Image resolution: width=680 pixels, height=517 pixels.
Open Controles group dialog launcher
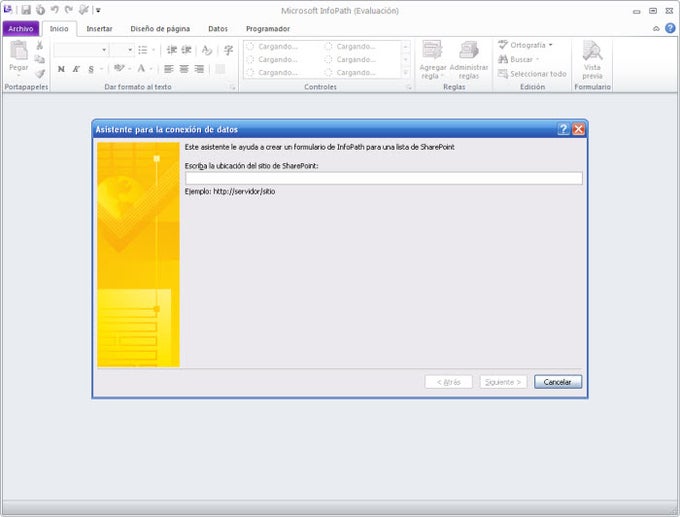tap(409, 88)
